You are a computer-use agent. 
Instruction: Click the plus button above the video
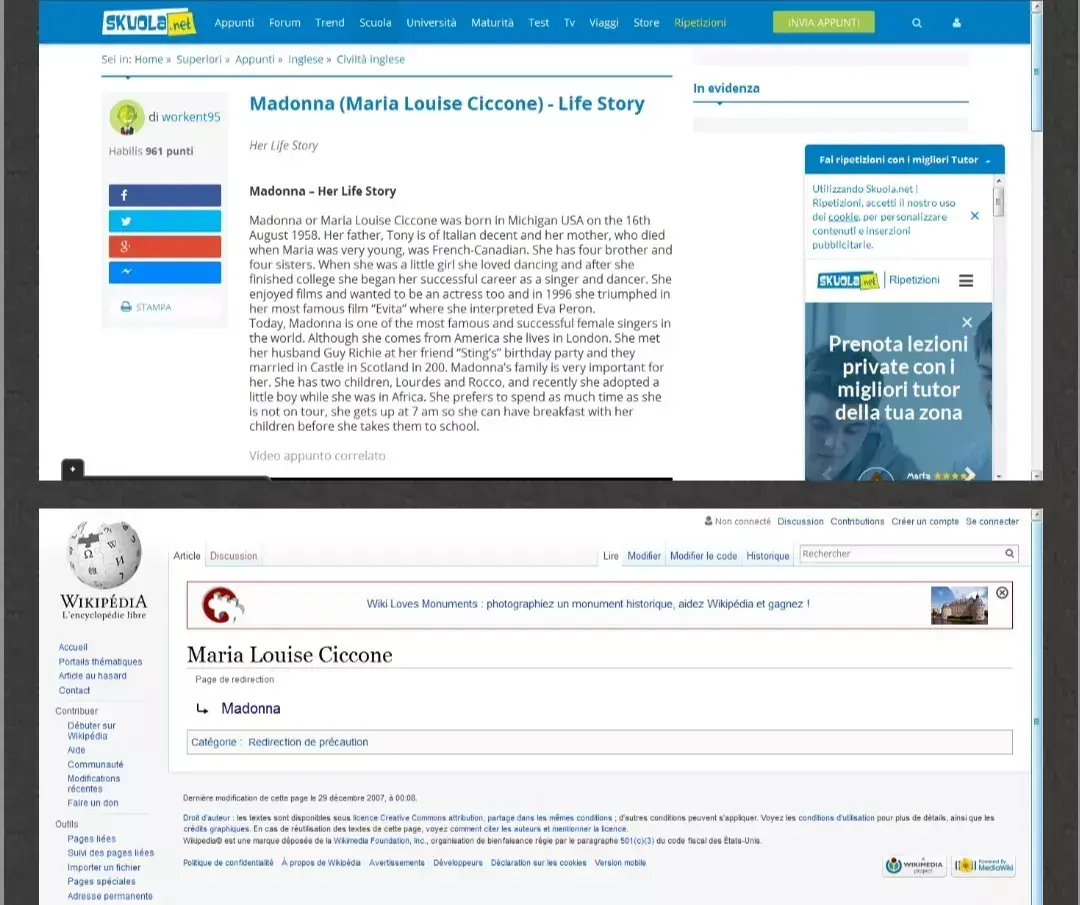(73, 469)
